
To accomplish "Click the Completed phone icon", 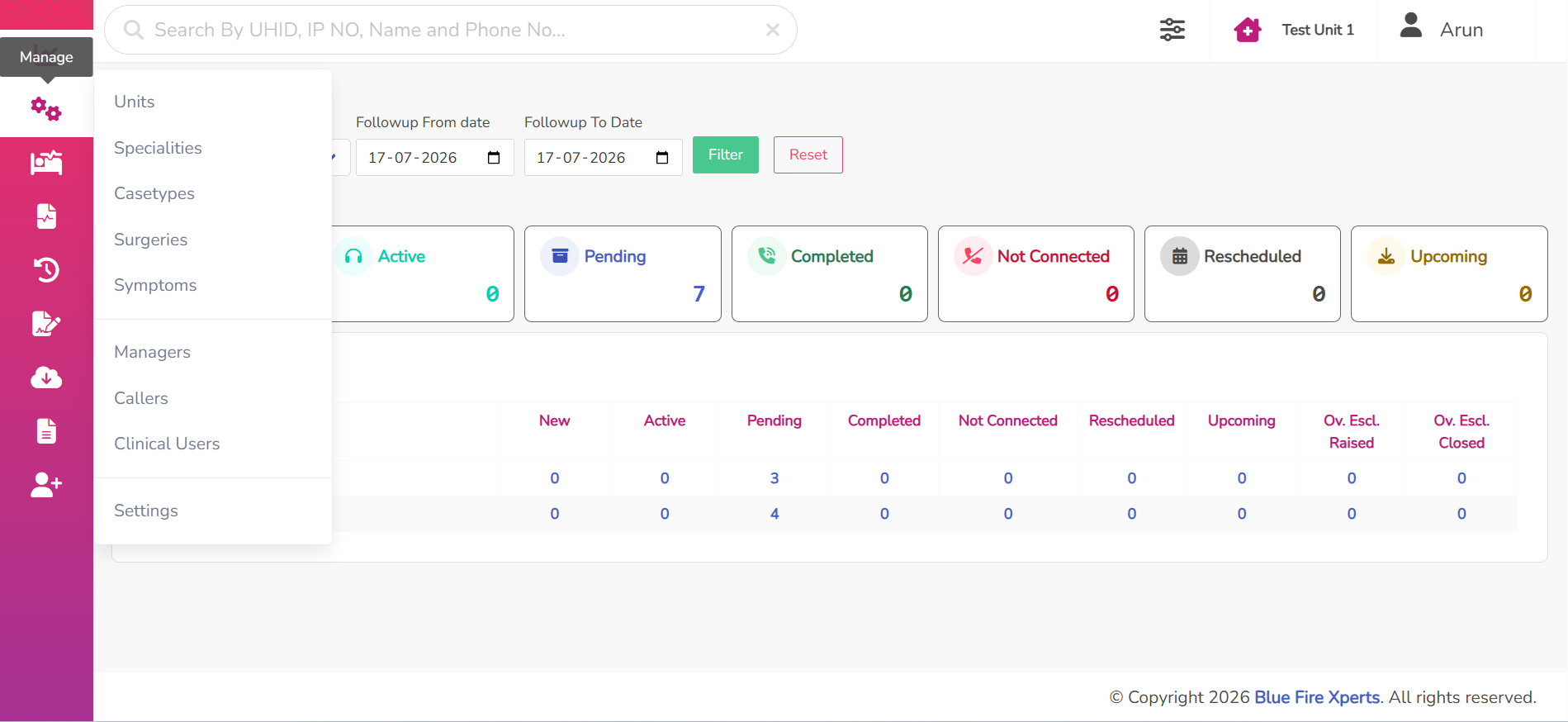I will [x=766, y=256].
